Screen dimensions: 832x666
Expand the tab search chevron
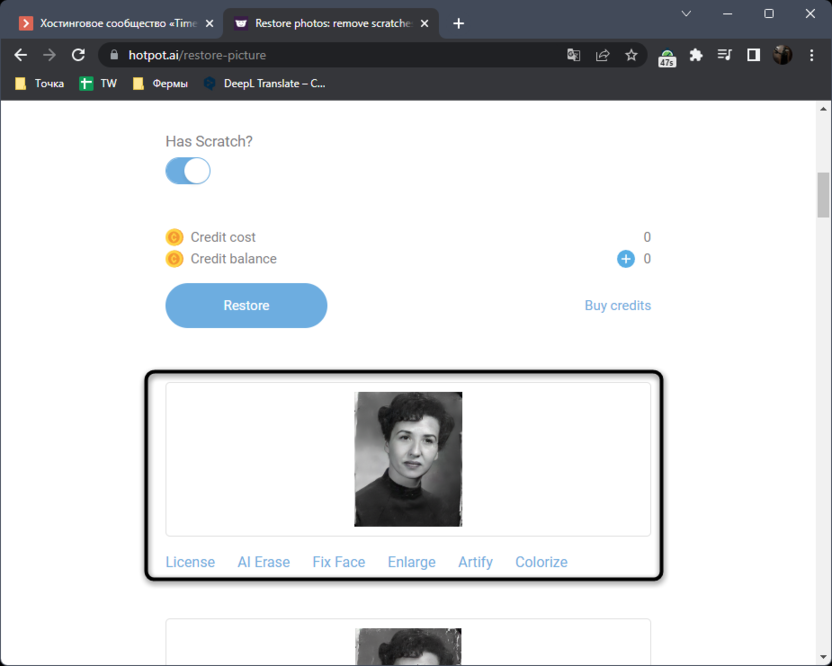[x=686, y=14]
